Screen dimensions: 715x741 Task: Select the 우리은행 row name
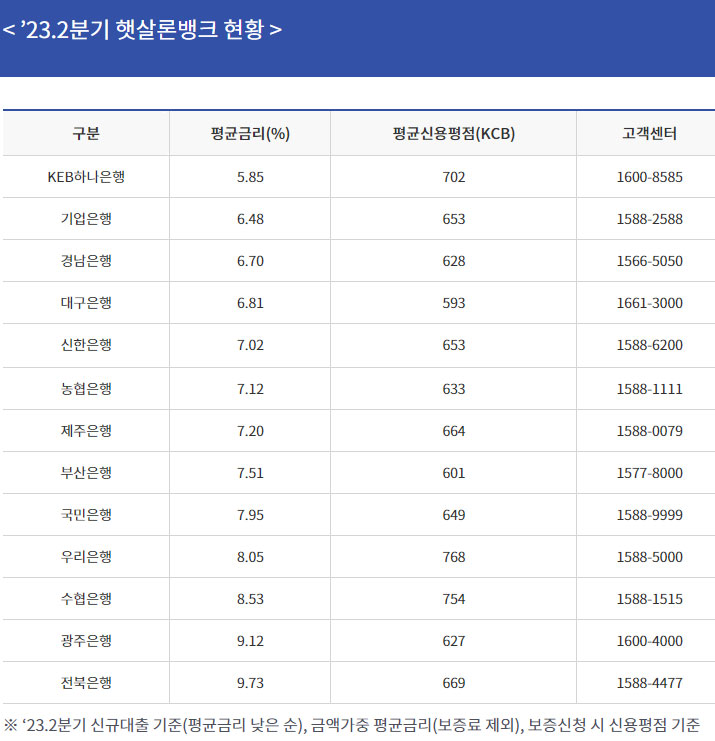click(86, 557)
